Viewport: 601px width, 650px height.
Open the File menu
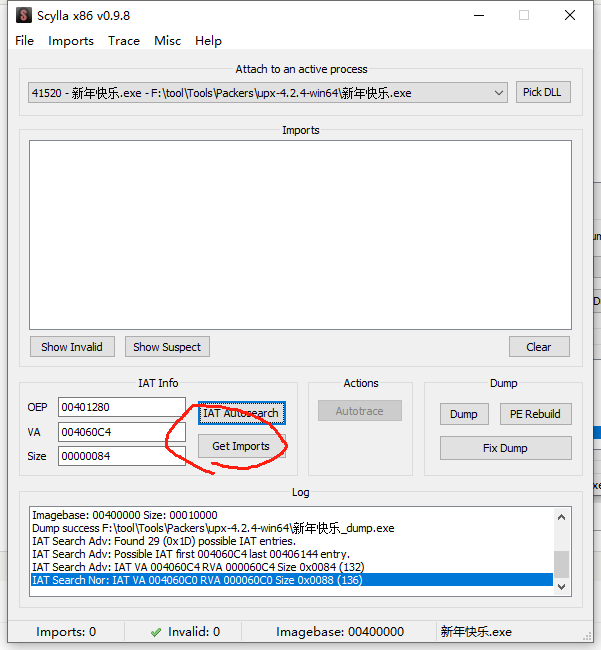pos(24,41)
